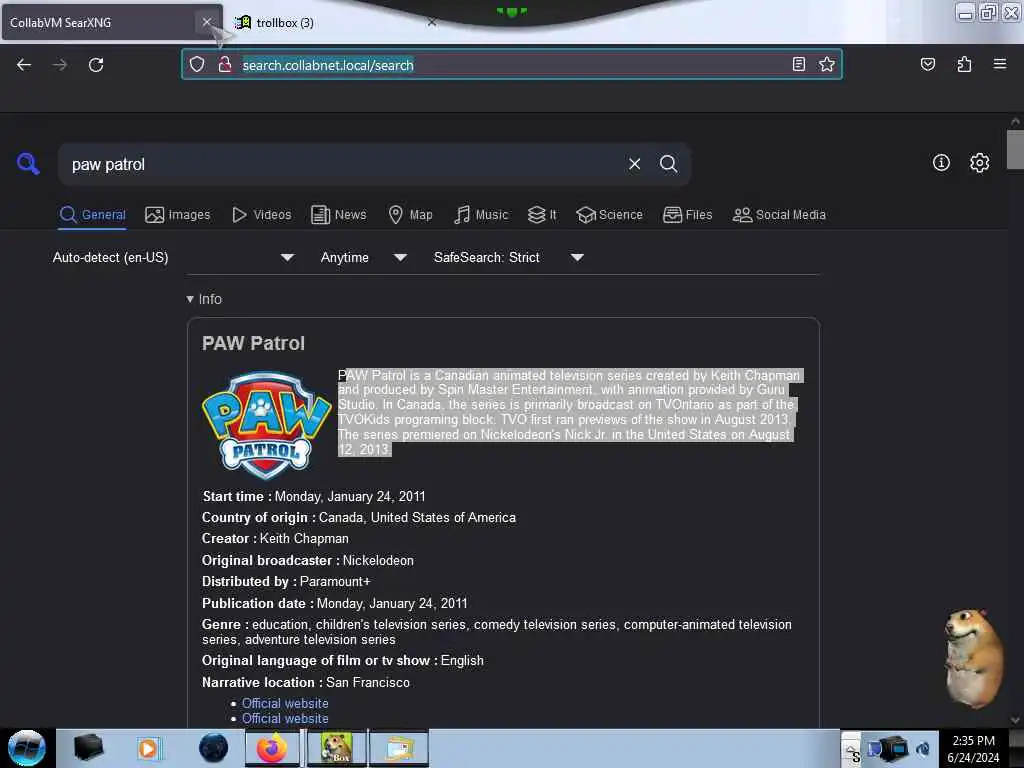Click the PAW Patrol infobox heading
Image resolution: width=1024 pixels, height=768 pixels.
click(x=253, y=344)
